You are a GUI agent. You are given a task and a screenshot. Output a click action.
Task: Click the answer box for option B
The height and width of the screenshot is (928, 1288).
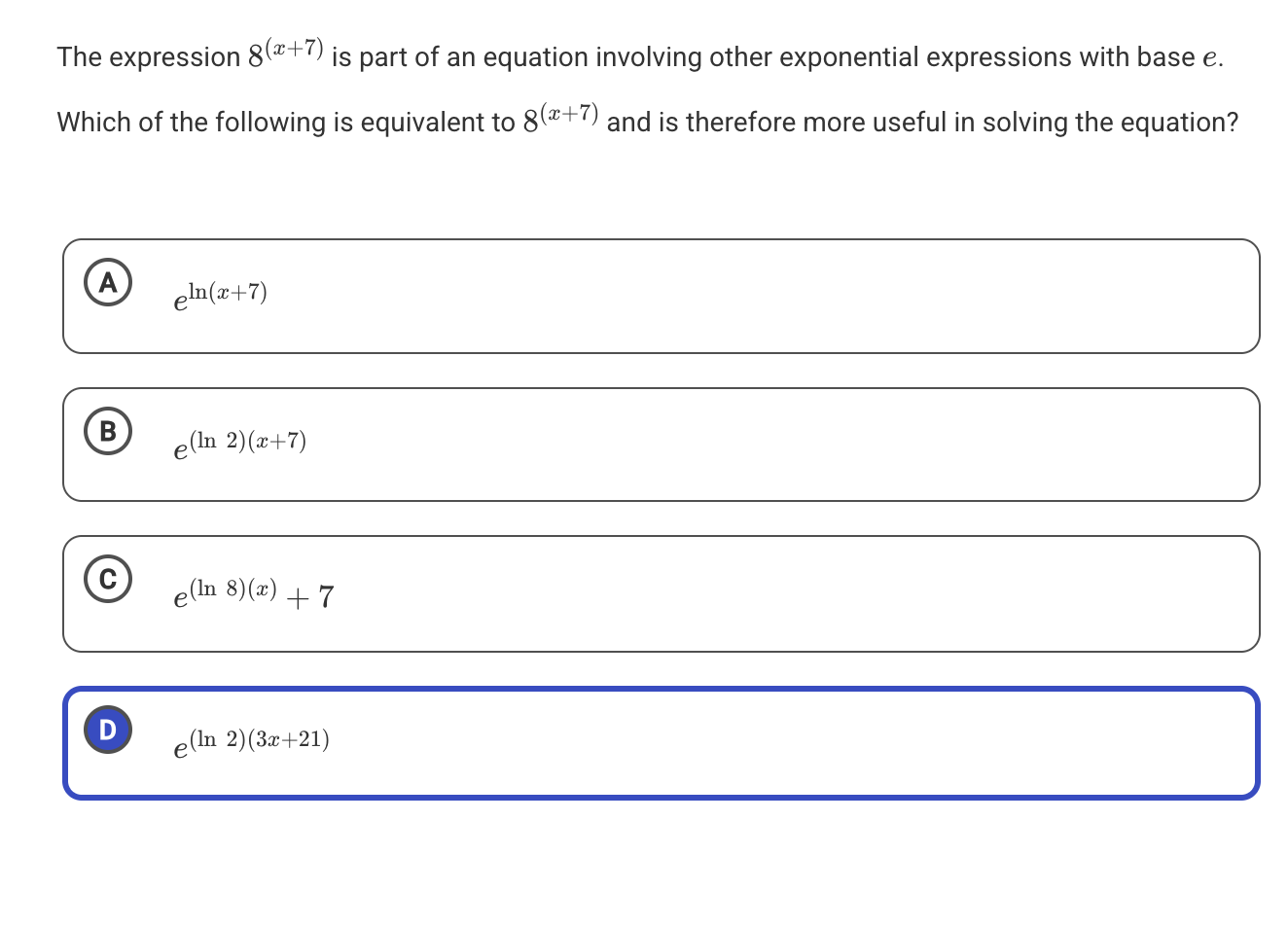[660, 444]
